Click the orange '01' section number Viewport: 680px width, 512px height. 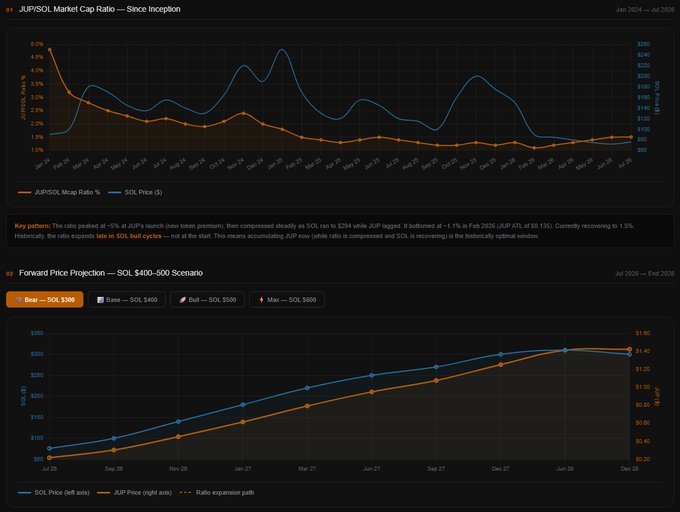(9, 10)
